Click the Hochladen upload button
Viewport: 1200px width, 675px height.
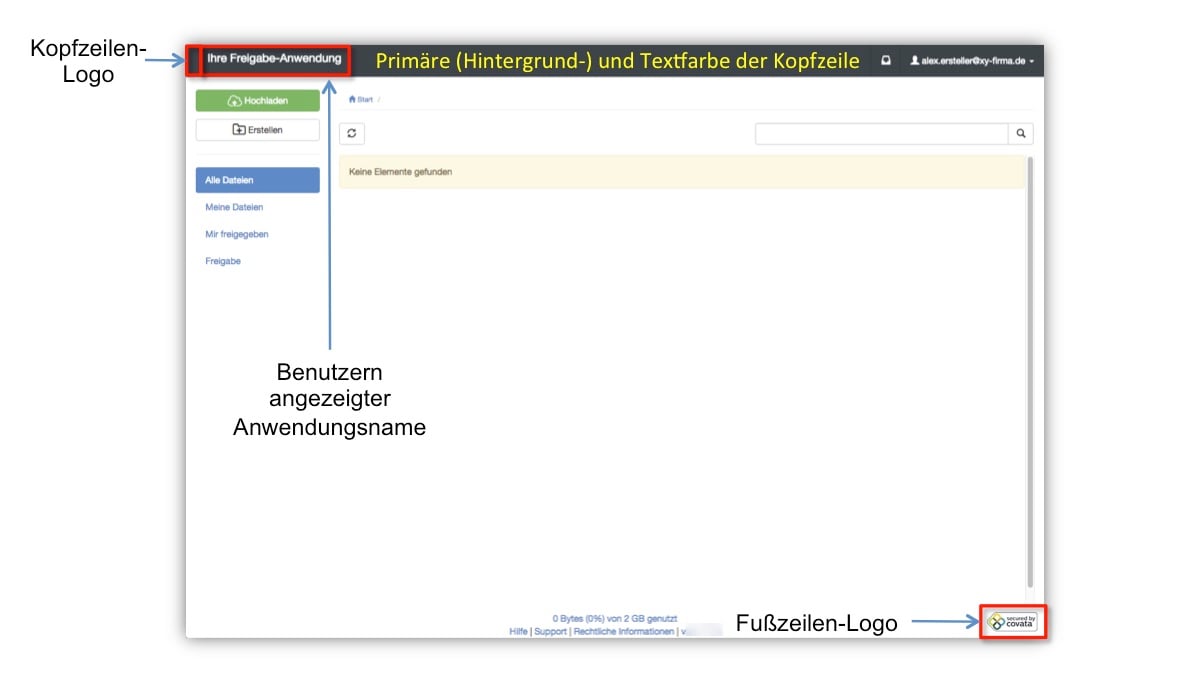pyautogui.click(x=258, y=101)
